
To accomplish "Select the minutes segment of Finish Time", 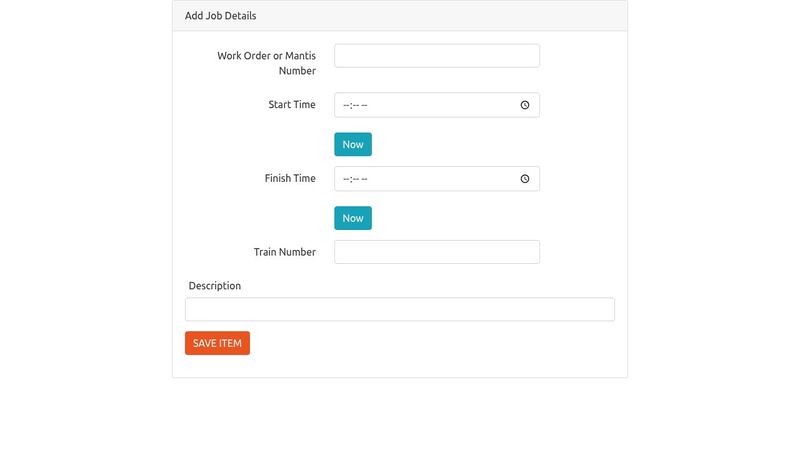I will coord(355,179).
